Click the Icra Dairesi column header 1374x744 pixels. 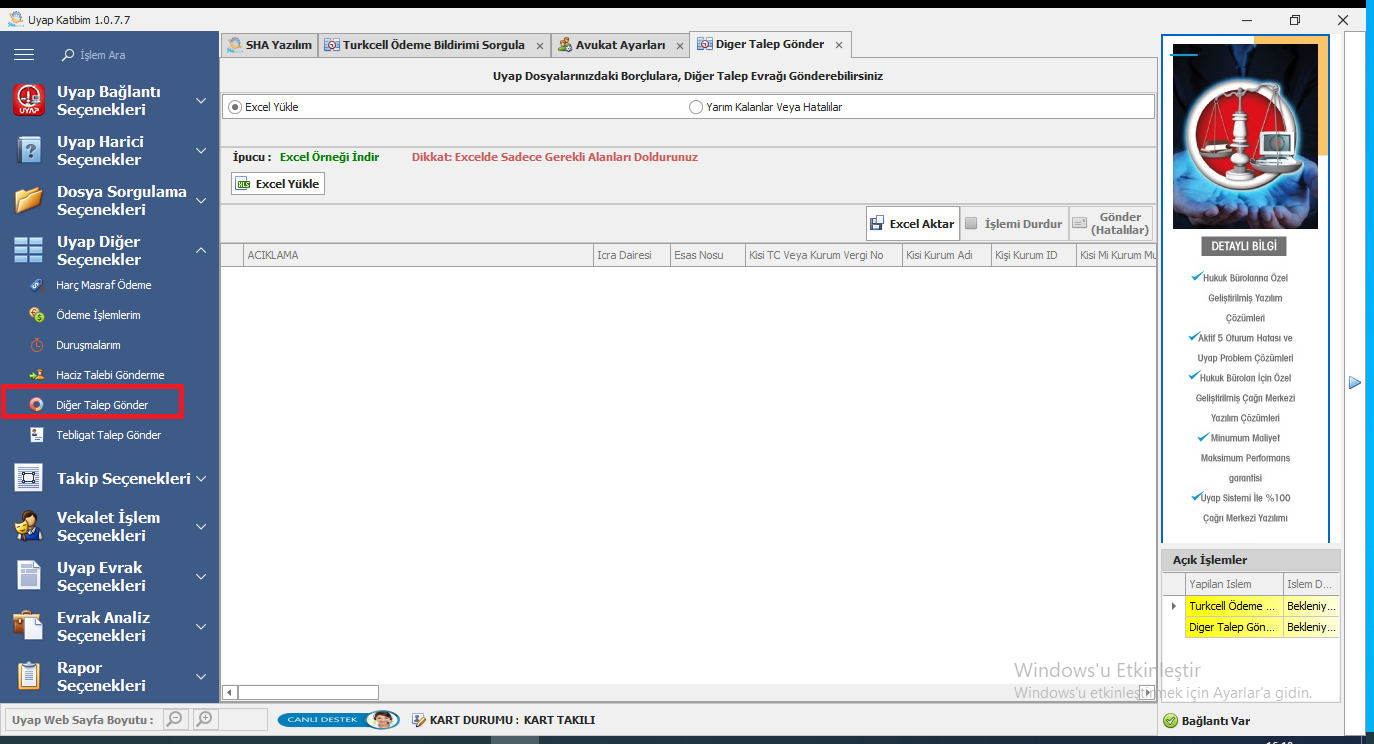631,255
